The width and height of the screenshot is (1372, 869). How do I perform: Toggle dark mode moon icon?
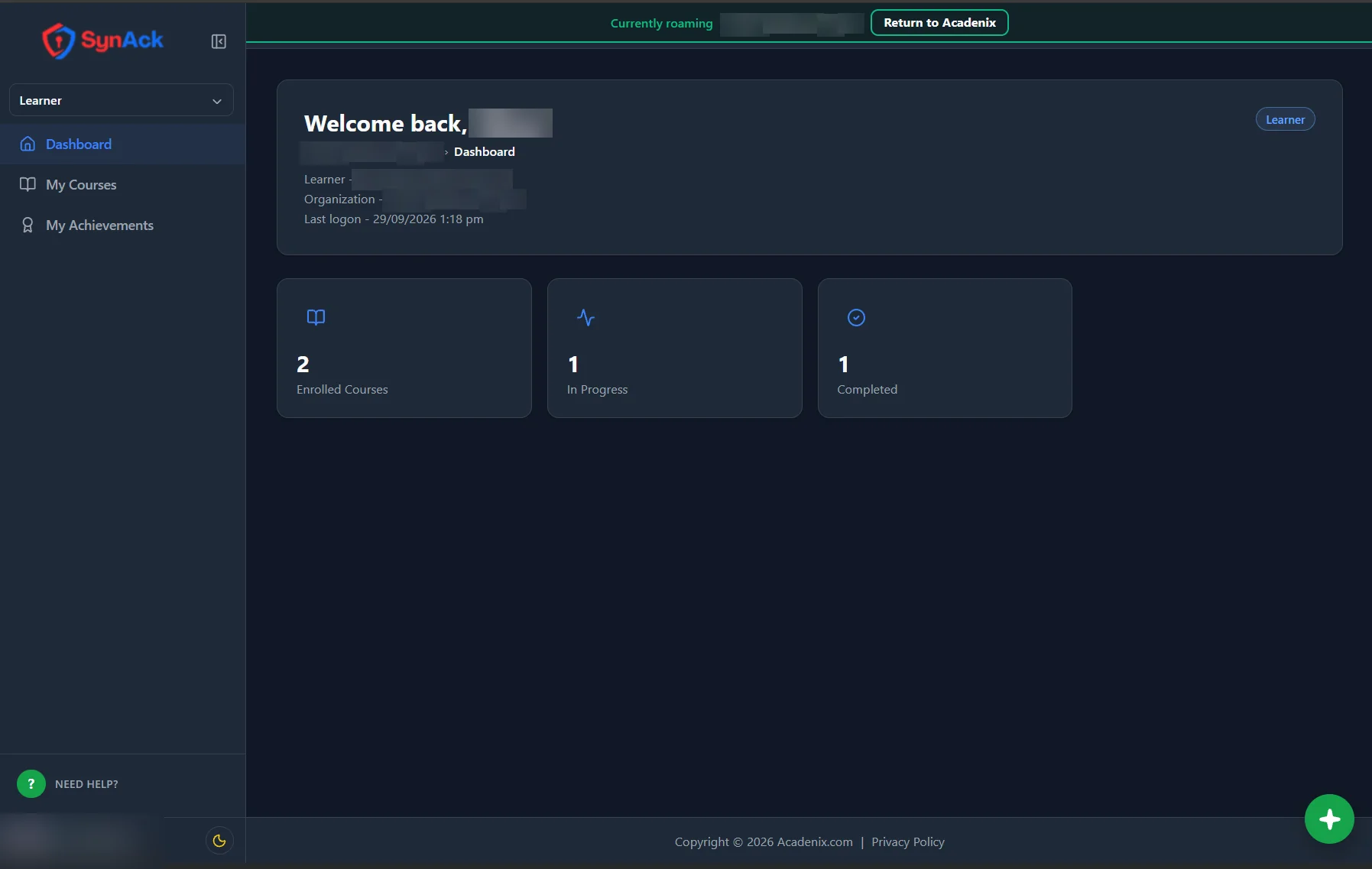point(219,841)
